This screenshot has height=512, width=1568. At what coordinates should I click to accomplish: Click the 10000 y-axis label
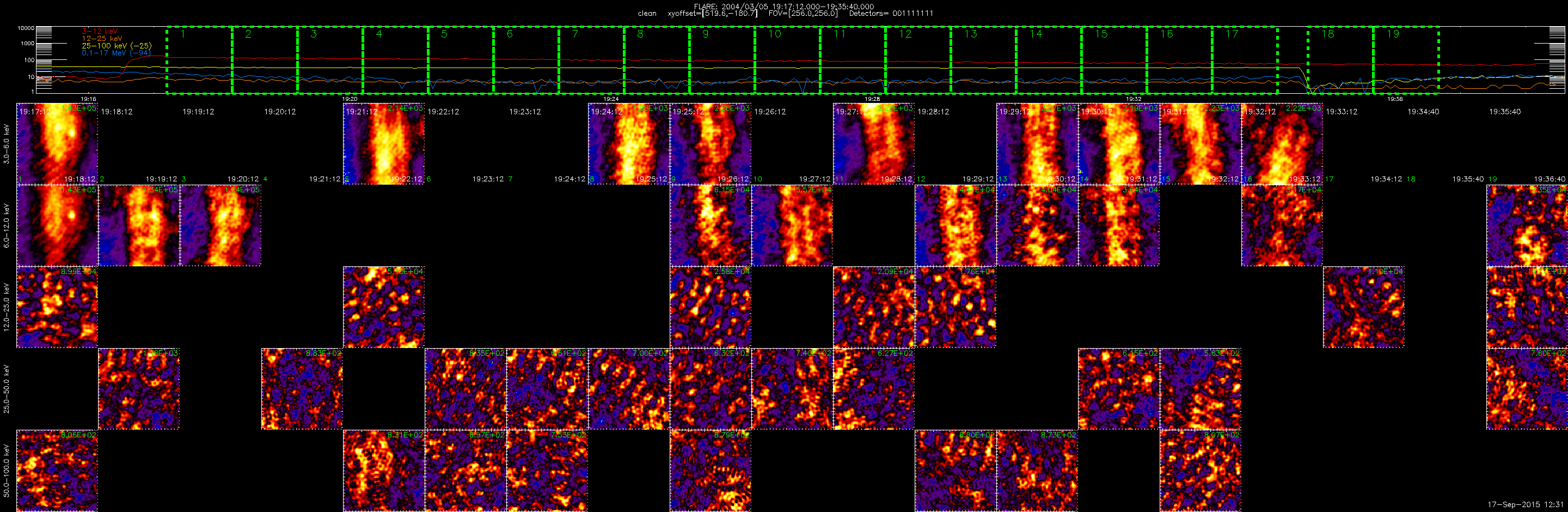[x=26, y=28]
